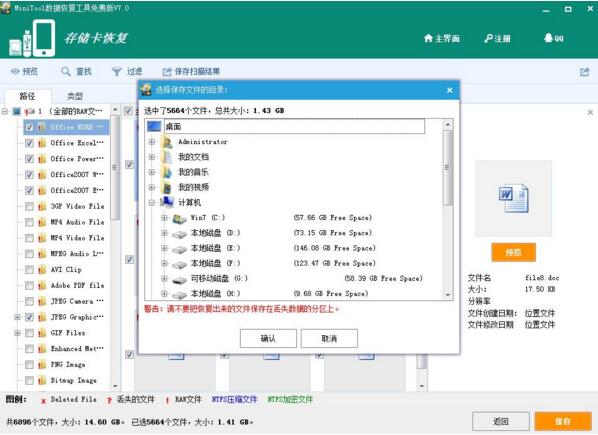This screenshot has width=598, height=435.
Task: Click the share icon at toolbar right
Action: pos(585,71)
